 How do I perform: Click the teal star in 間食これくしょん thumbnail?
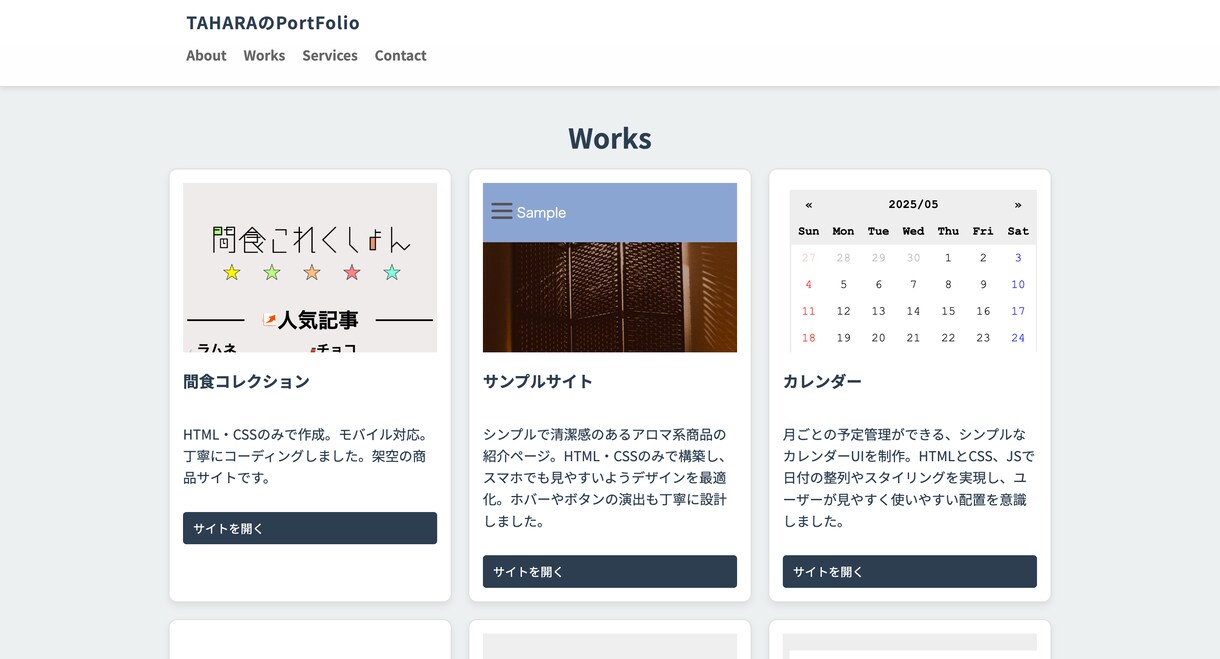click(x=392, y=272)
